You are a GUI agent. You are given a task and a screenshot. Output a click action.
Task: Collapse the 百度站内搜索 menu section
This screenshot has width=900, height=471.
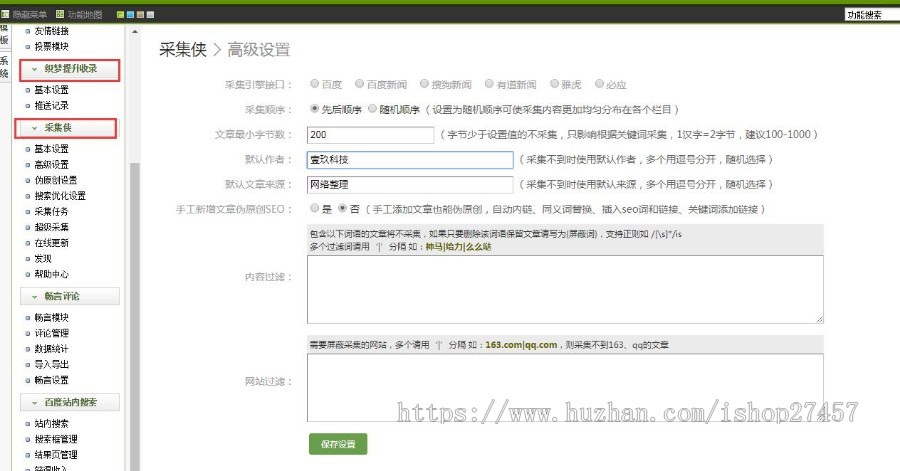tap(69, 403)
